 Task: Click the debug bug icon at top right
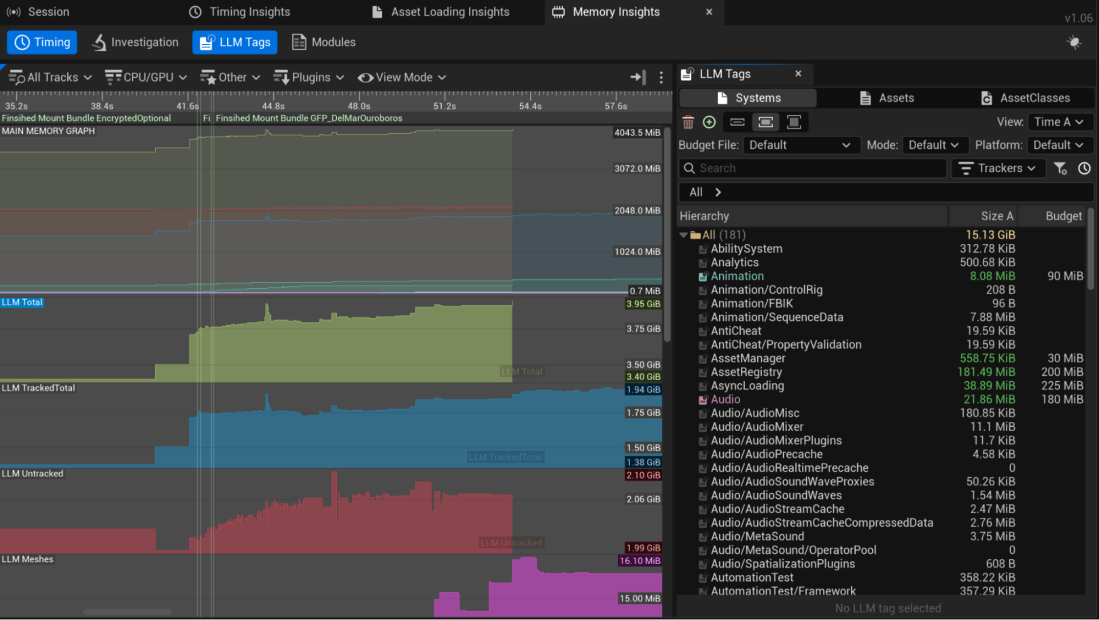click(x=1074, y=43)
